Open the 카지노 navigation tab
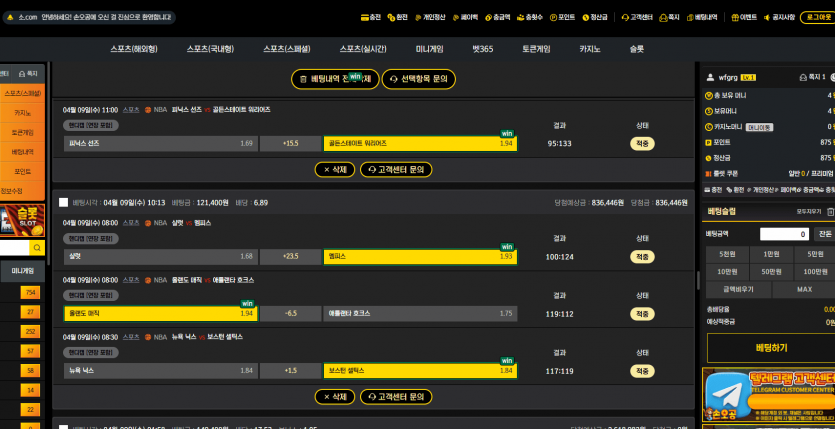 point(589,48)
